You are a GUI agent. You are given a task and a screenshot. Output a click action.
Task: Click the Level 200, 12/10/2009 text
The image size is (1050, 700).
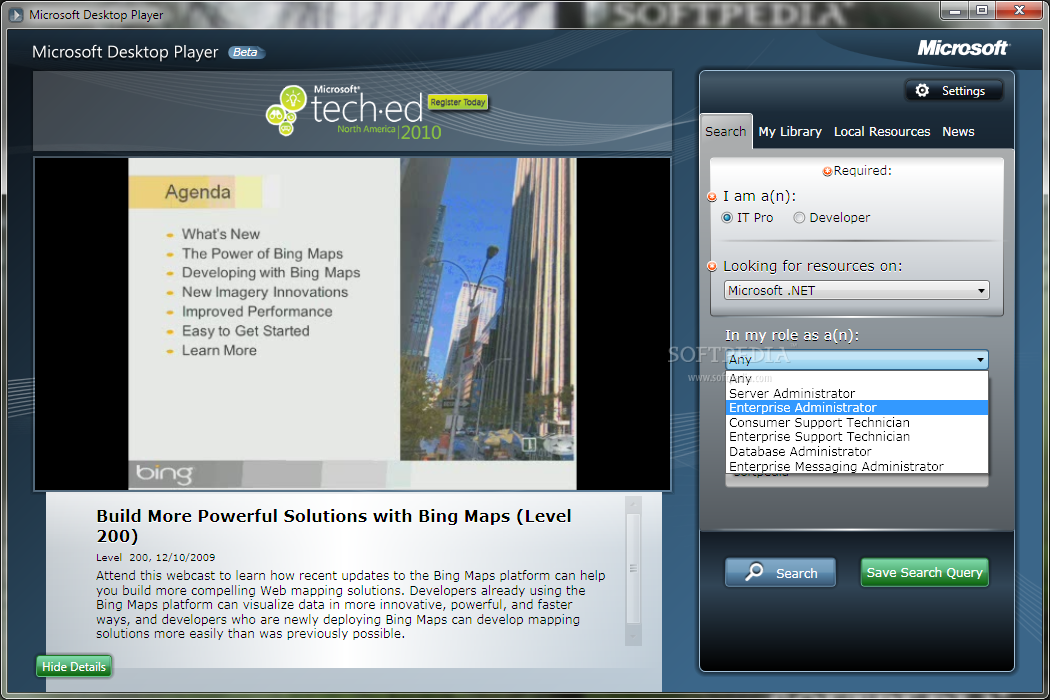tap(155, 557)
